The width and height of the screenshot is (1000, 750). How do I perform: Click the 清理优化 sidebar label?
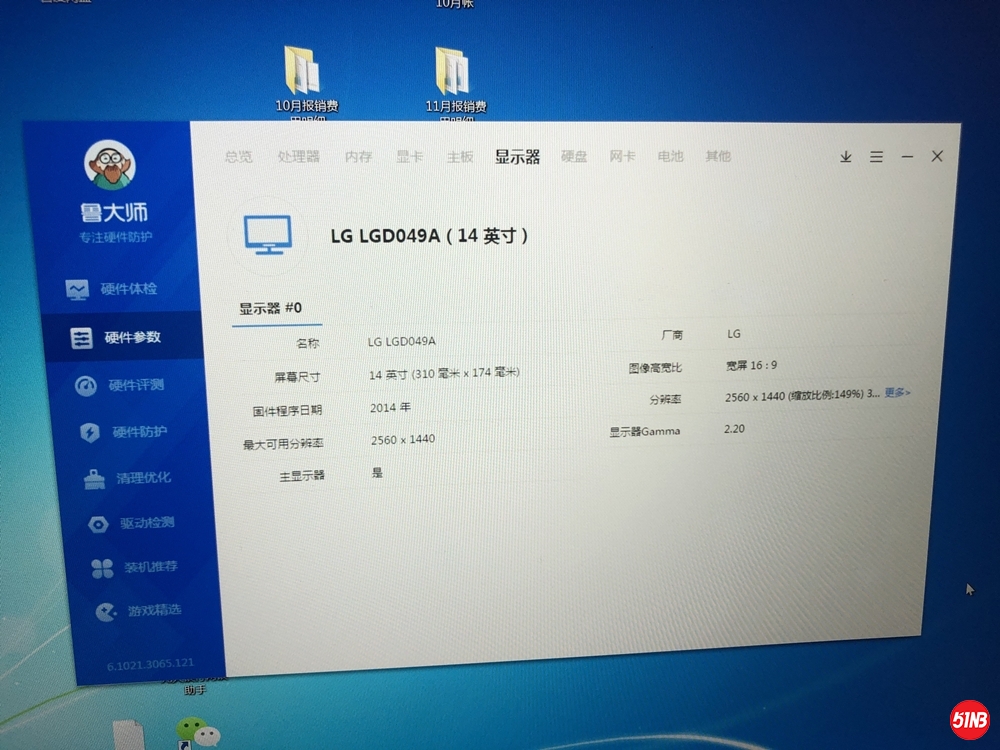coord(144,478)
